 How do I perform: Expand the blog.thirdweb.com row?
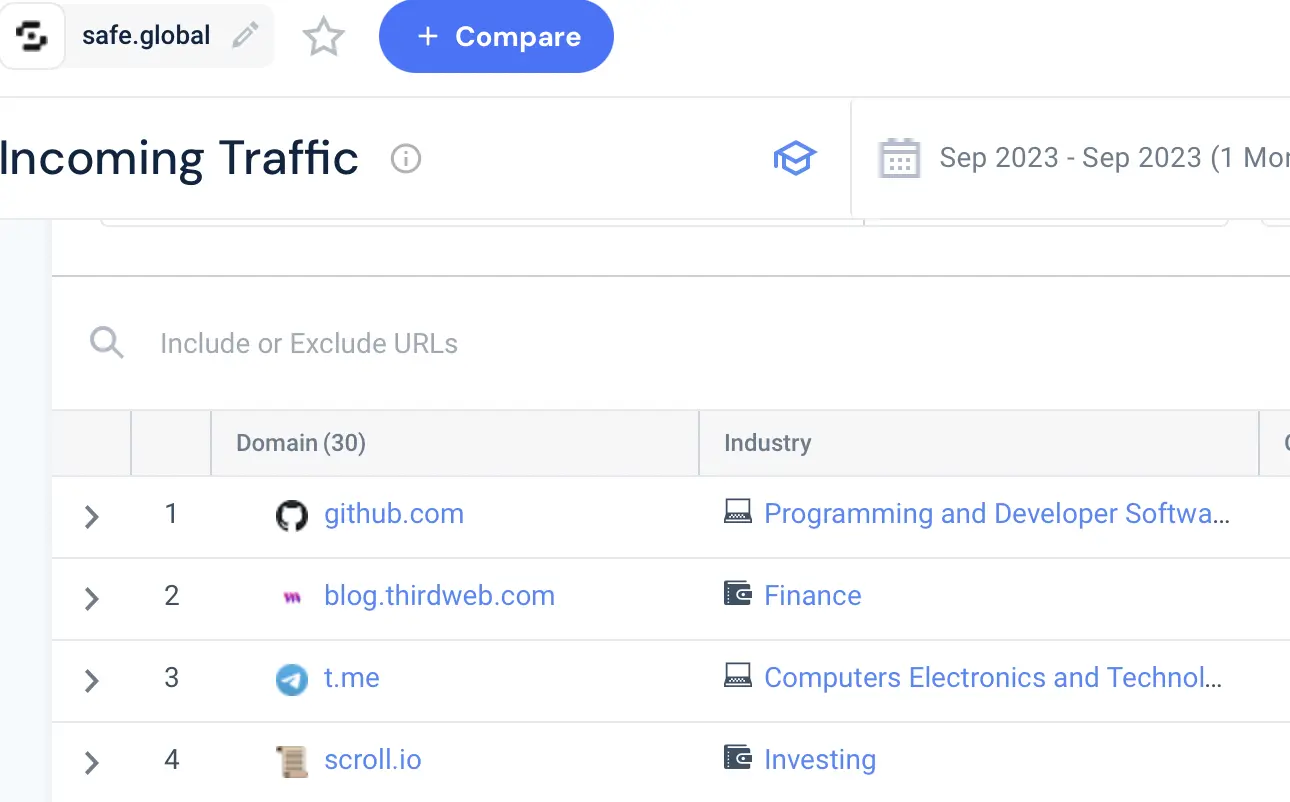[x=91, y=599]
